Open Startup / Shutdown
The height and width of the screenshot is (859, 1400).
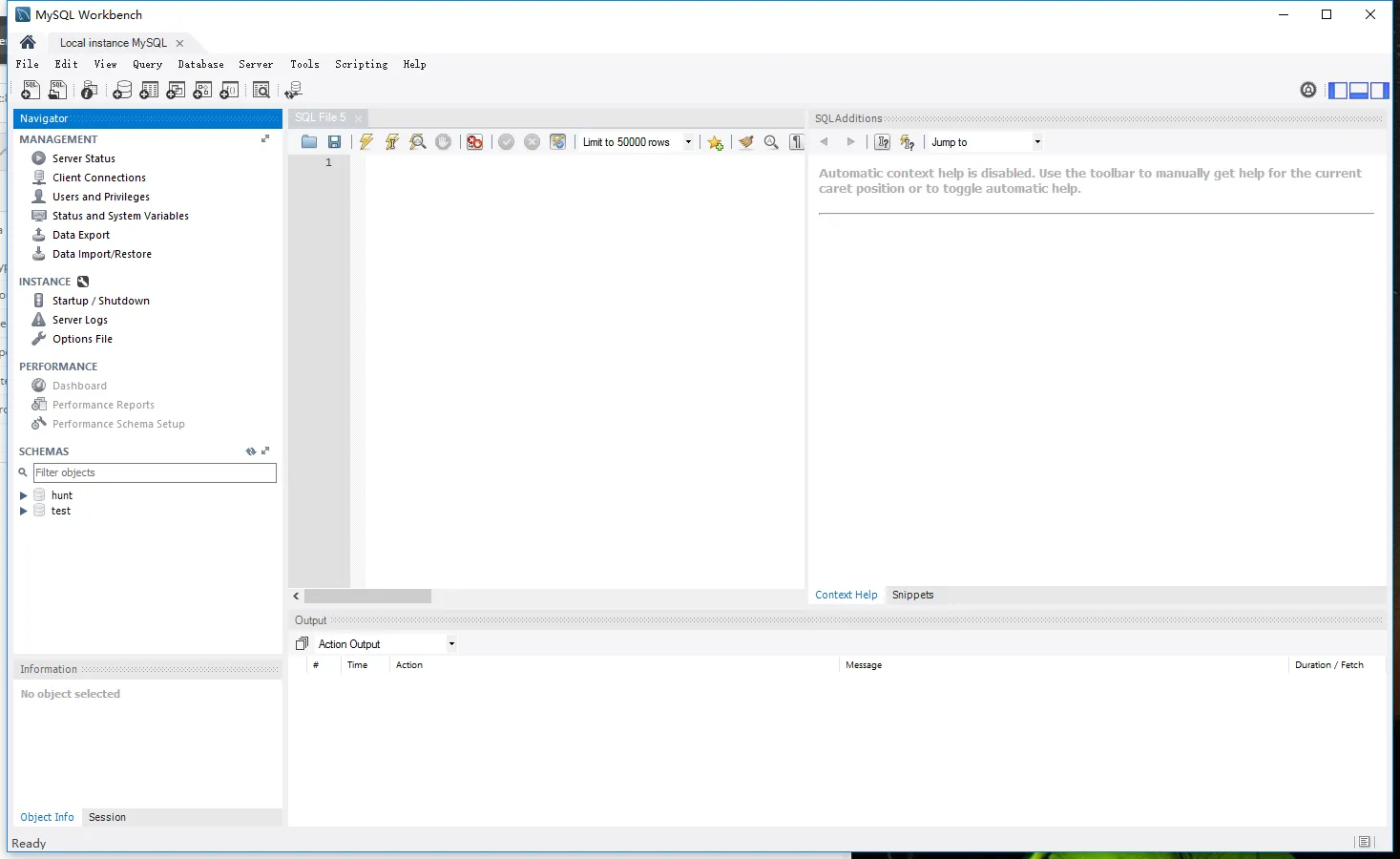point(101,301)
